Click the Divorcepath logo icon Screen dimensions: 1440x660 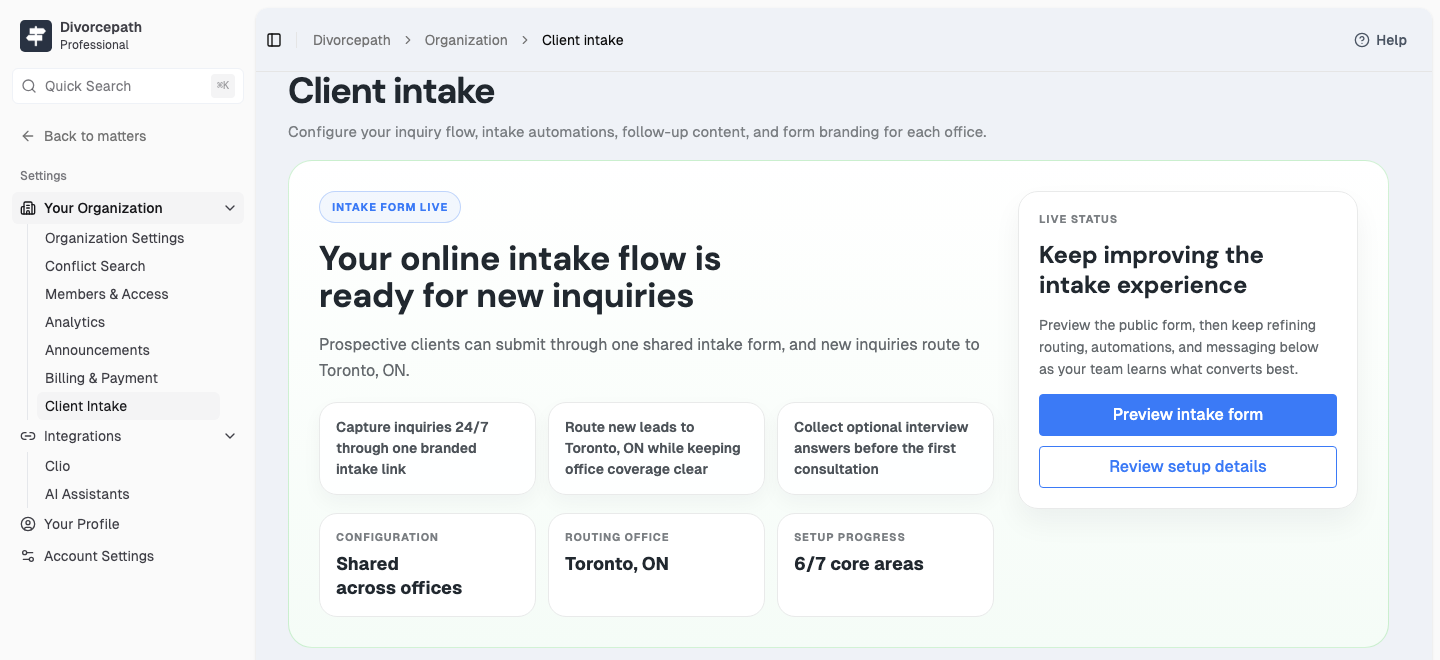(x=36, y=36)
